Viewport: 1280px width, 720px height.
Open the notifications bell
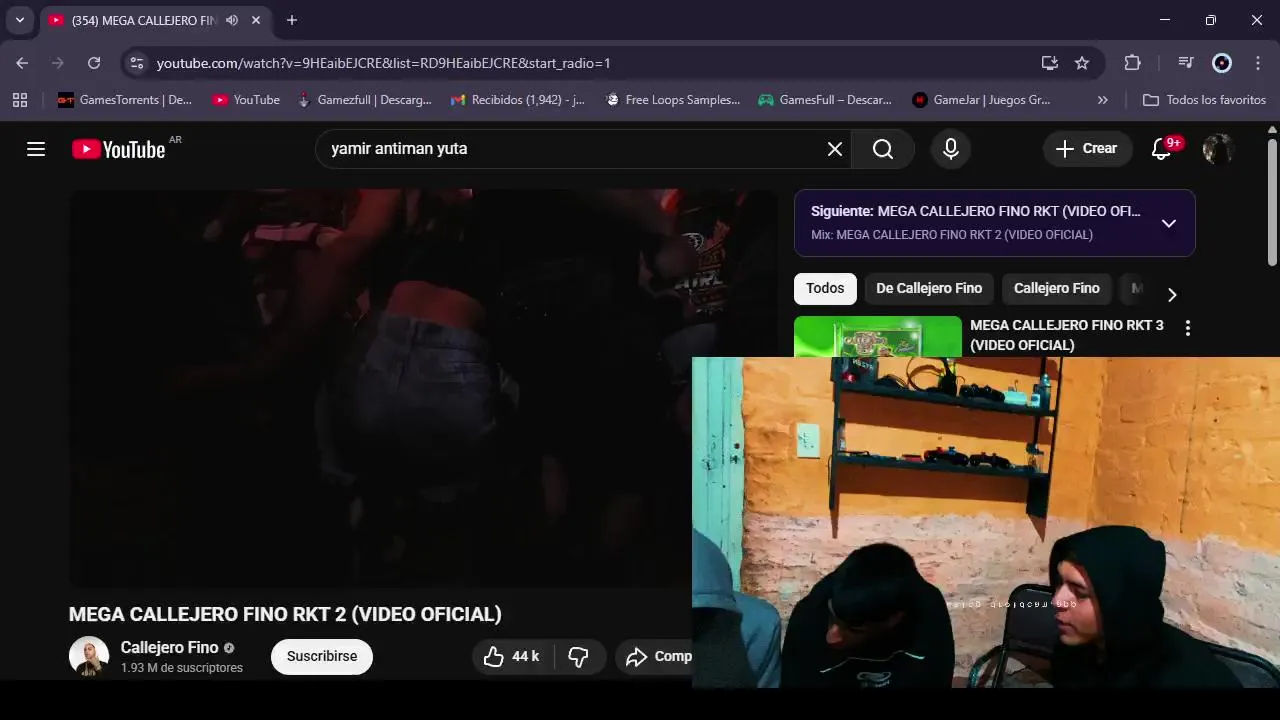point(1162,149)
